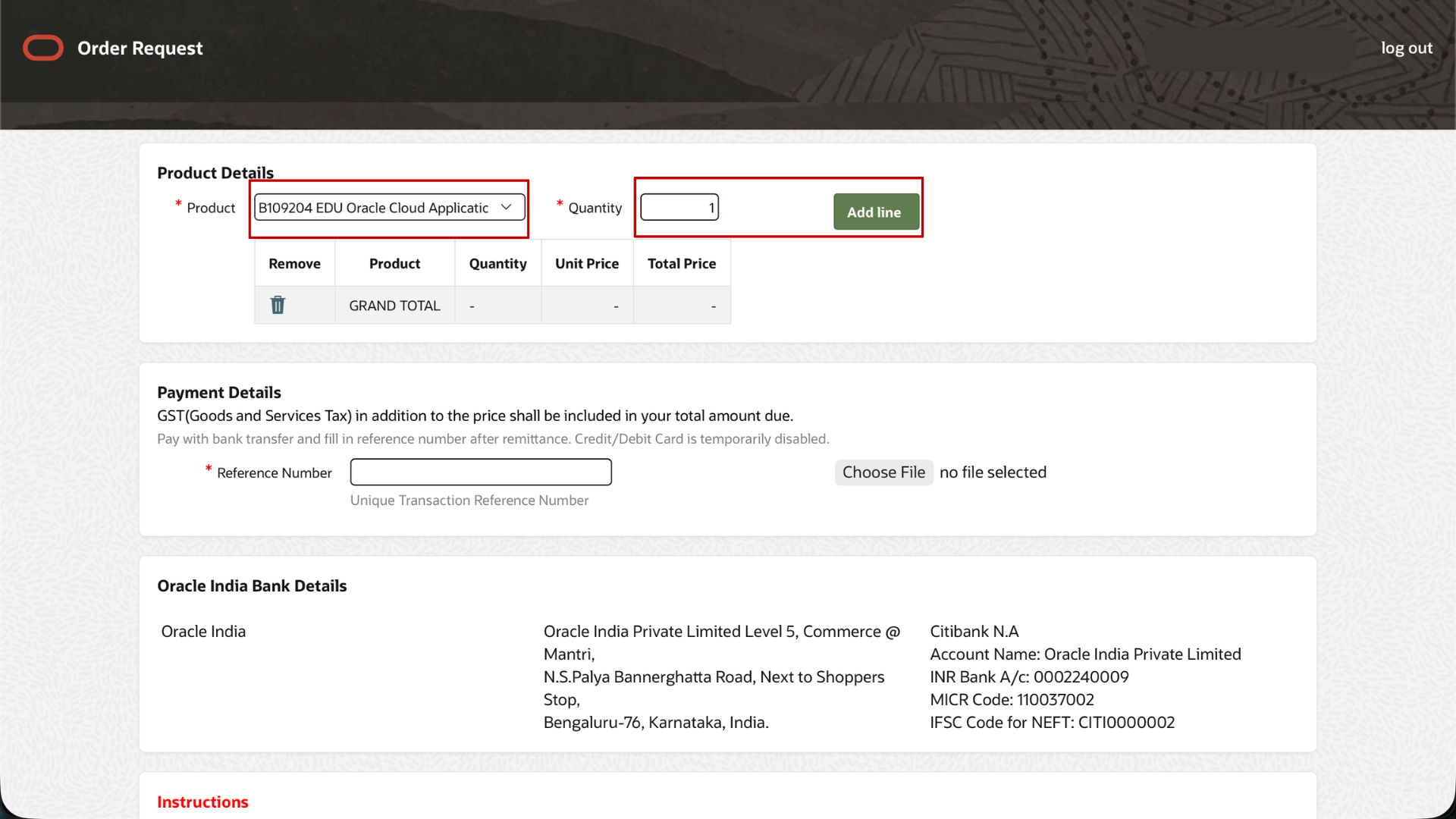Expand the B109204 EDU Oracle Cloud product list
Screen dimensions: 1456x819
click(x=388, y=207)
